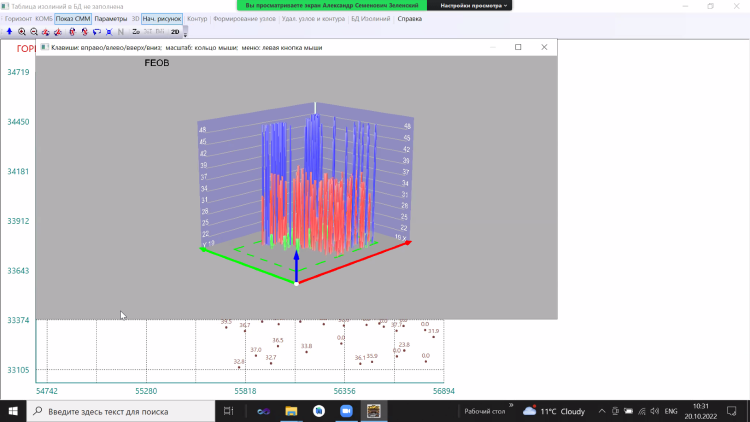Expand the toolbar overflow arrow

(x=186, y=34)
